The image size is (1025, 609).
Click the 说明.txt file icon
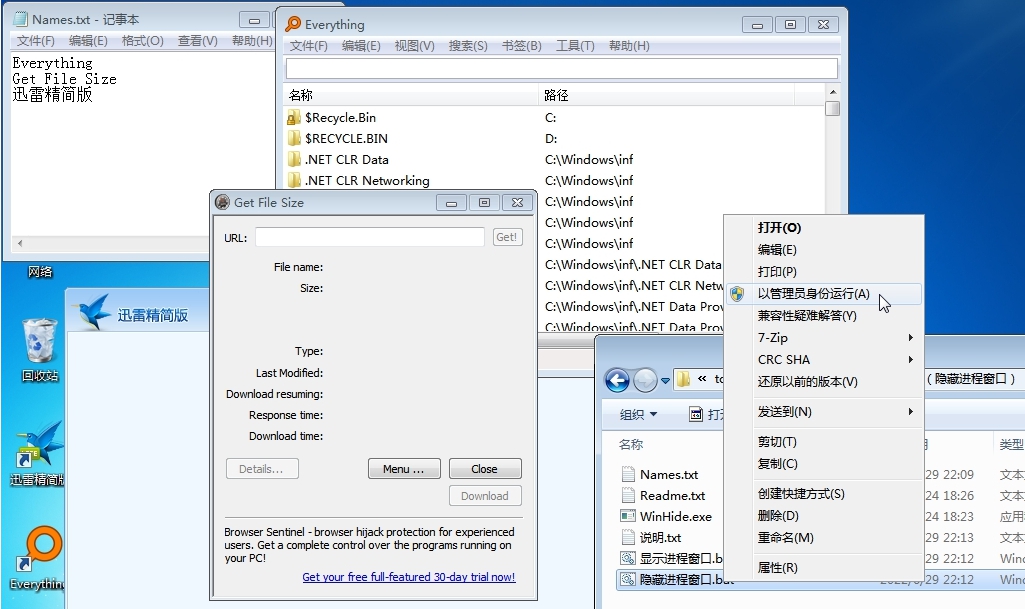coord(628,537)
